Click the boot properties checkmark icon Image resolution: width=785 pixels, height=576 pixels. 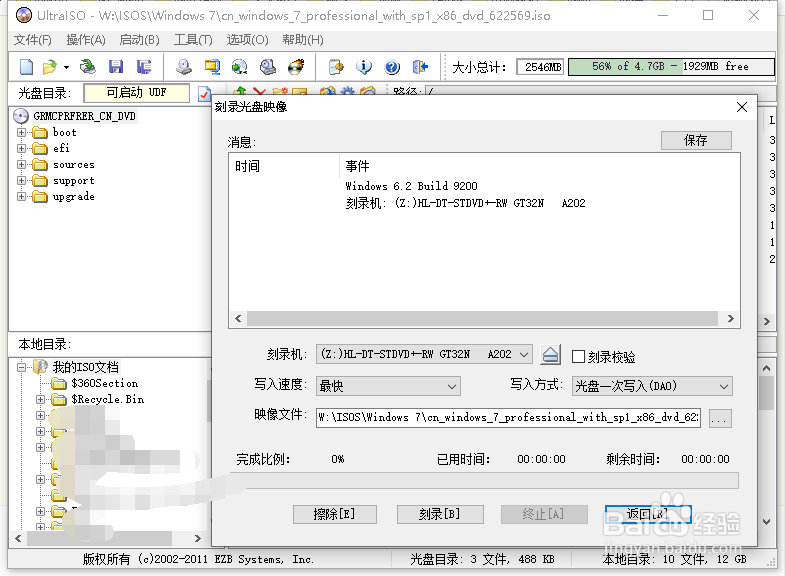pos(204,94)
